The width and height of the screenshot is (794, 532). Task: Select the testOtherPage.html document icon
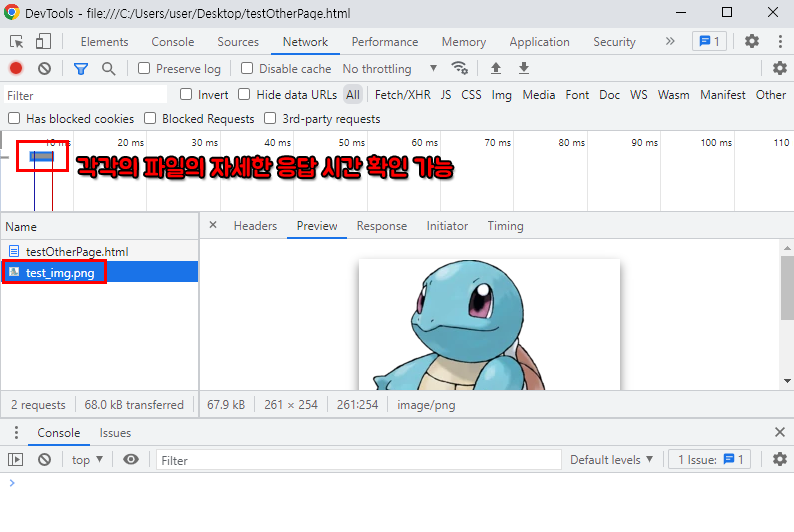pyautogui.click(x=14, y=251)
